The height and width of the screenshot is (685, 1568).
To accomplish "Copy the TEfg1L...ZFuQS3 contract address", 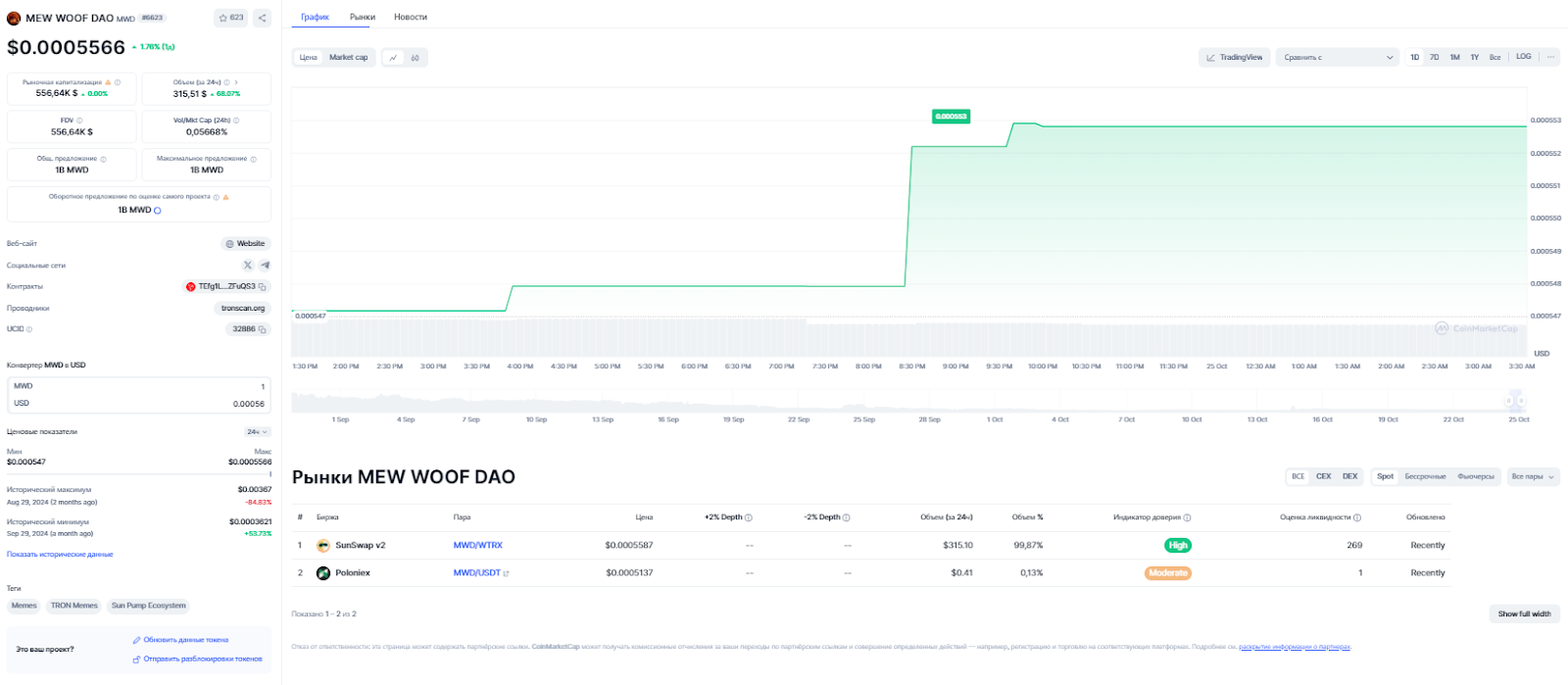I will point(263,287).
